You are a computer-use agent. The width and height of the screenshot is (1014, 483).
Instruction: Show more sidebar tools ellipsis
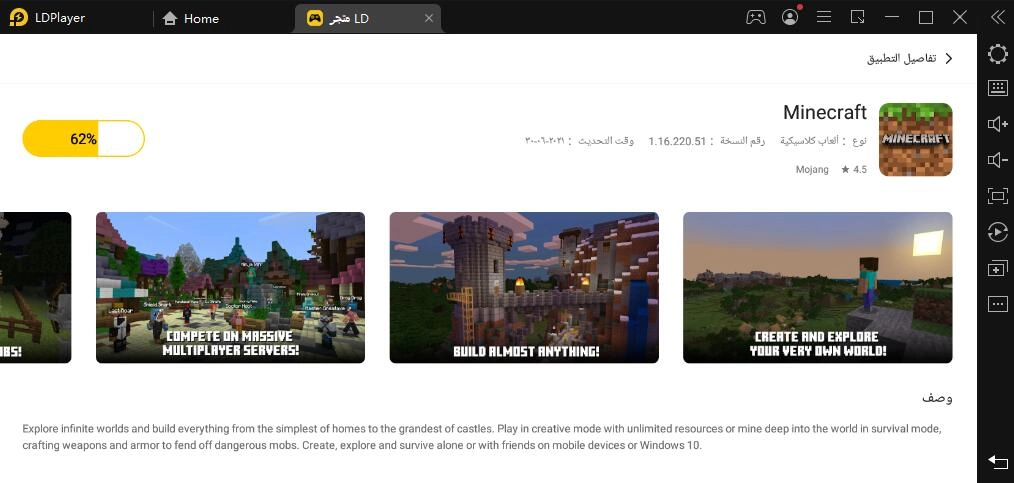998,303
